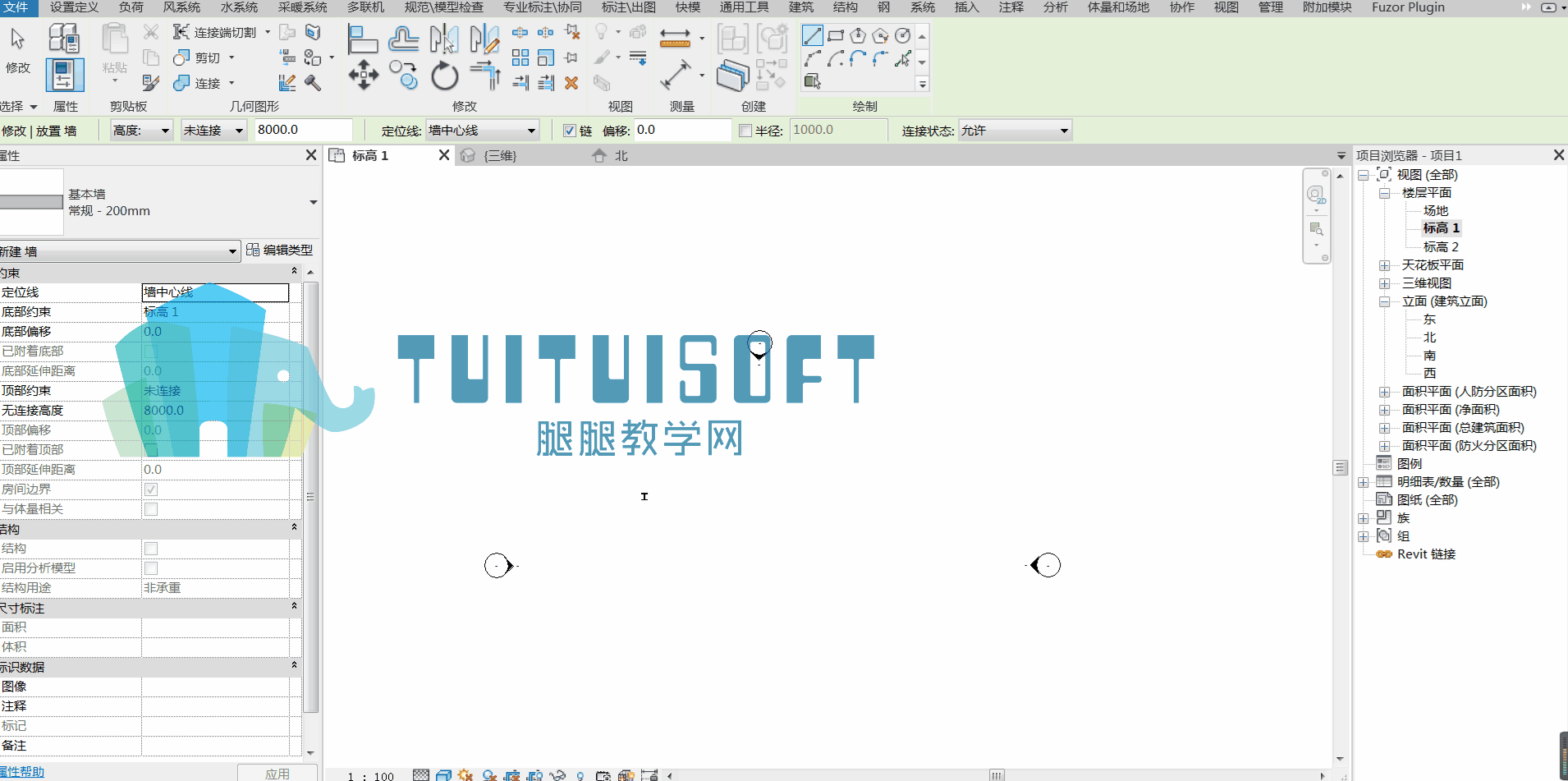Select the Rotate tool
Image resolution: width=1568 pixels, height=781 pixels.
point(444,76)
